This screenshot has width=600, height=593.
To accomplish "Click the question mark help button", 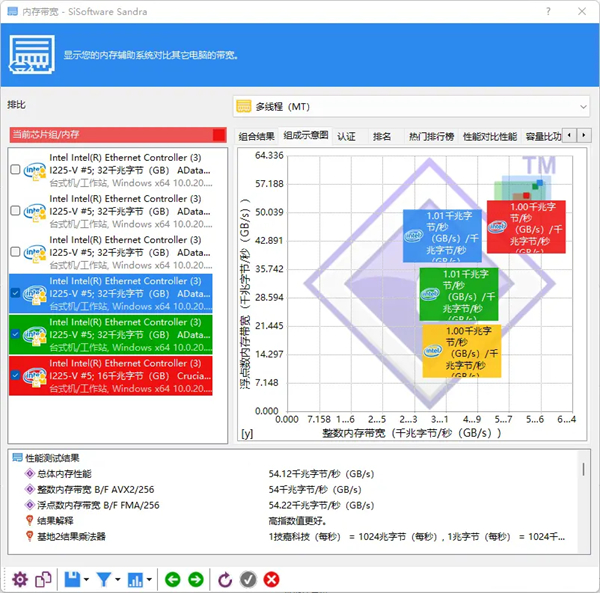I will pos(548,11).
